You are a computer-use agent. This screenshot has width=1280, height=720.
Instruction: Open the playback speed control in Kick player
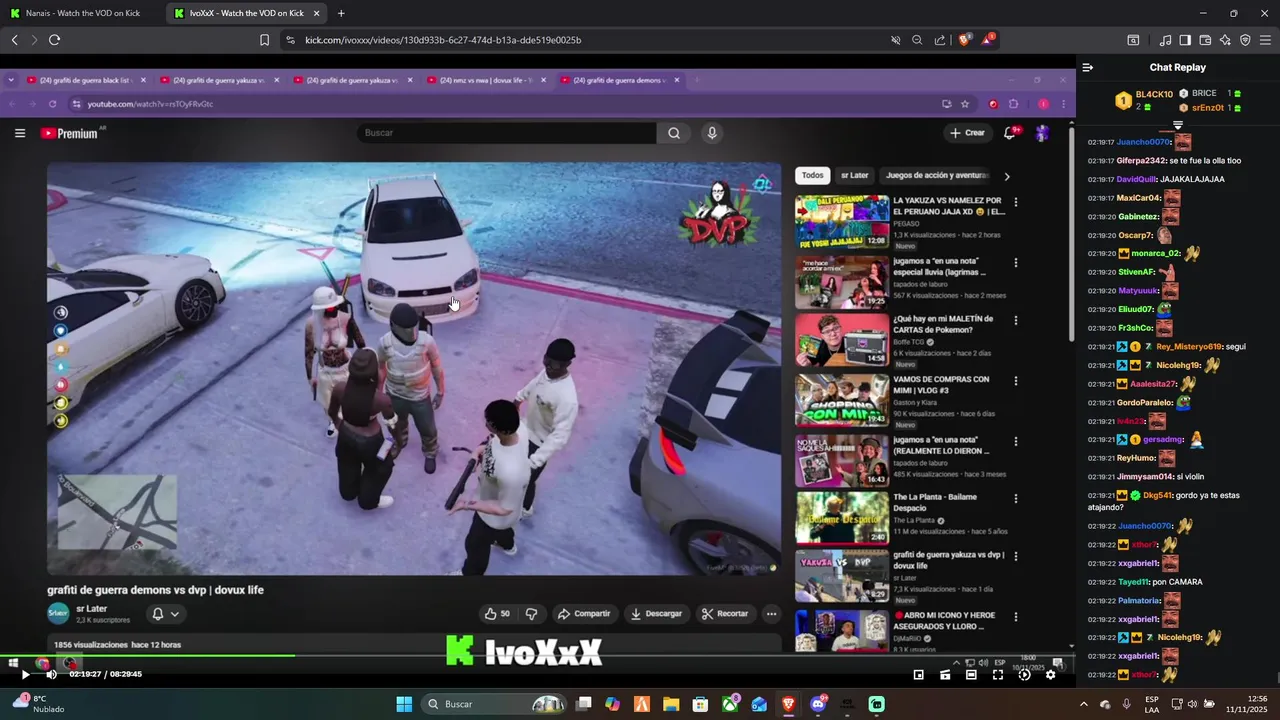click(1024, 675)
